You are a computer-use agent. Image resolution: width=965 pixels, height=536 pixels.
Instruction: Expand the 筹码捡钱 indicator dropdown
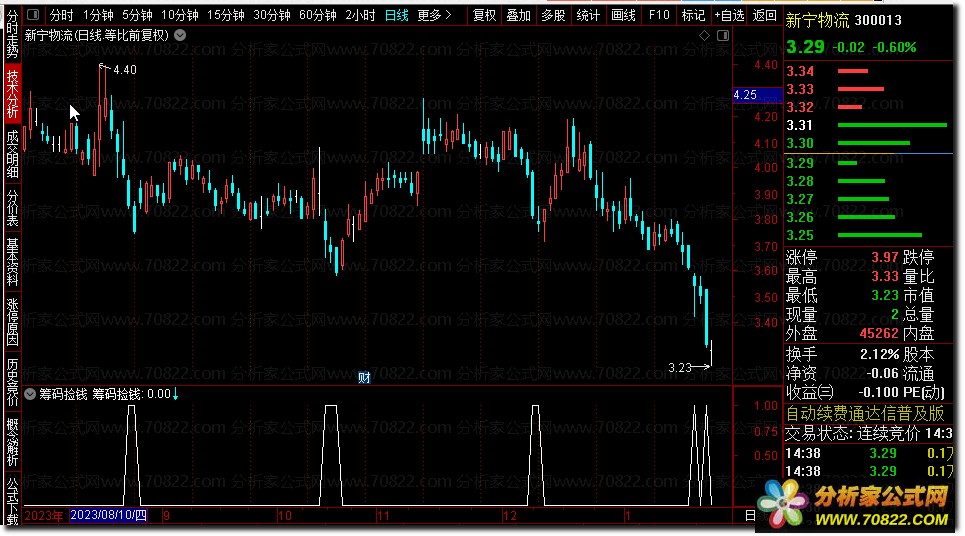30,394
